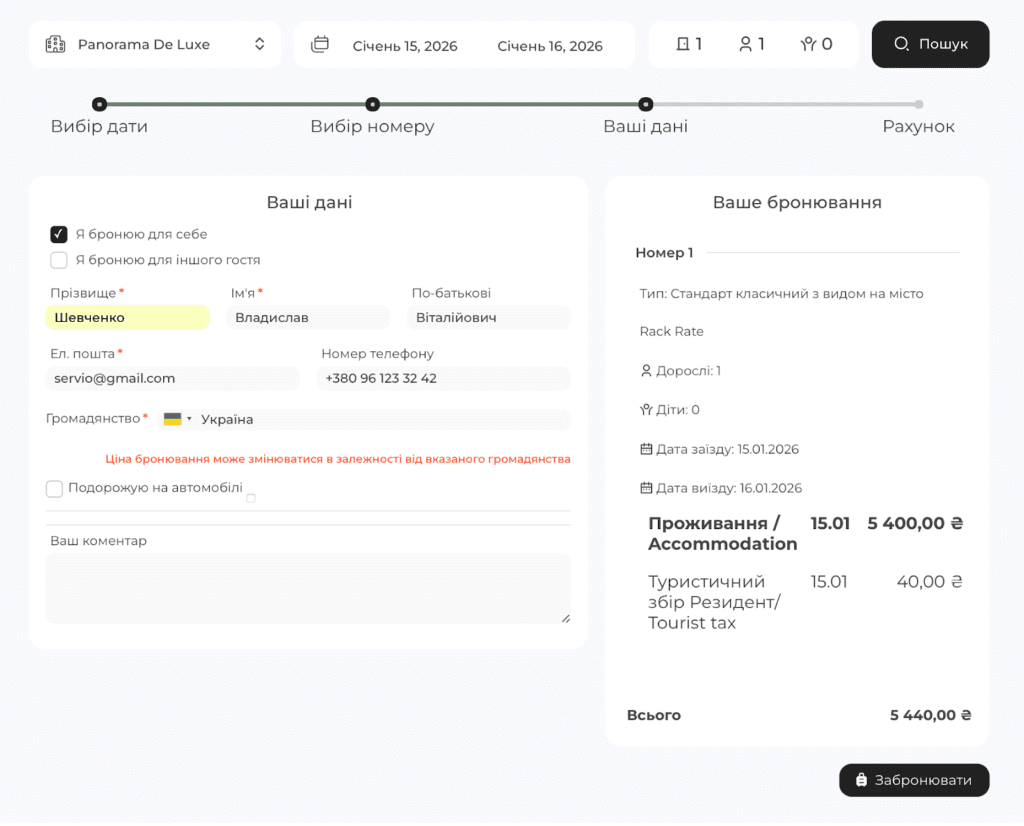The image size is (1024, 826).
Task: Click the rooms count icon
Action: click(x=683, y=44)
